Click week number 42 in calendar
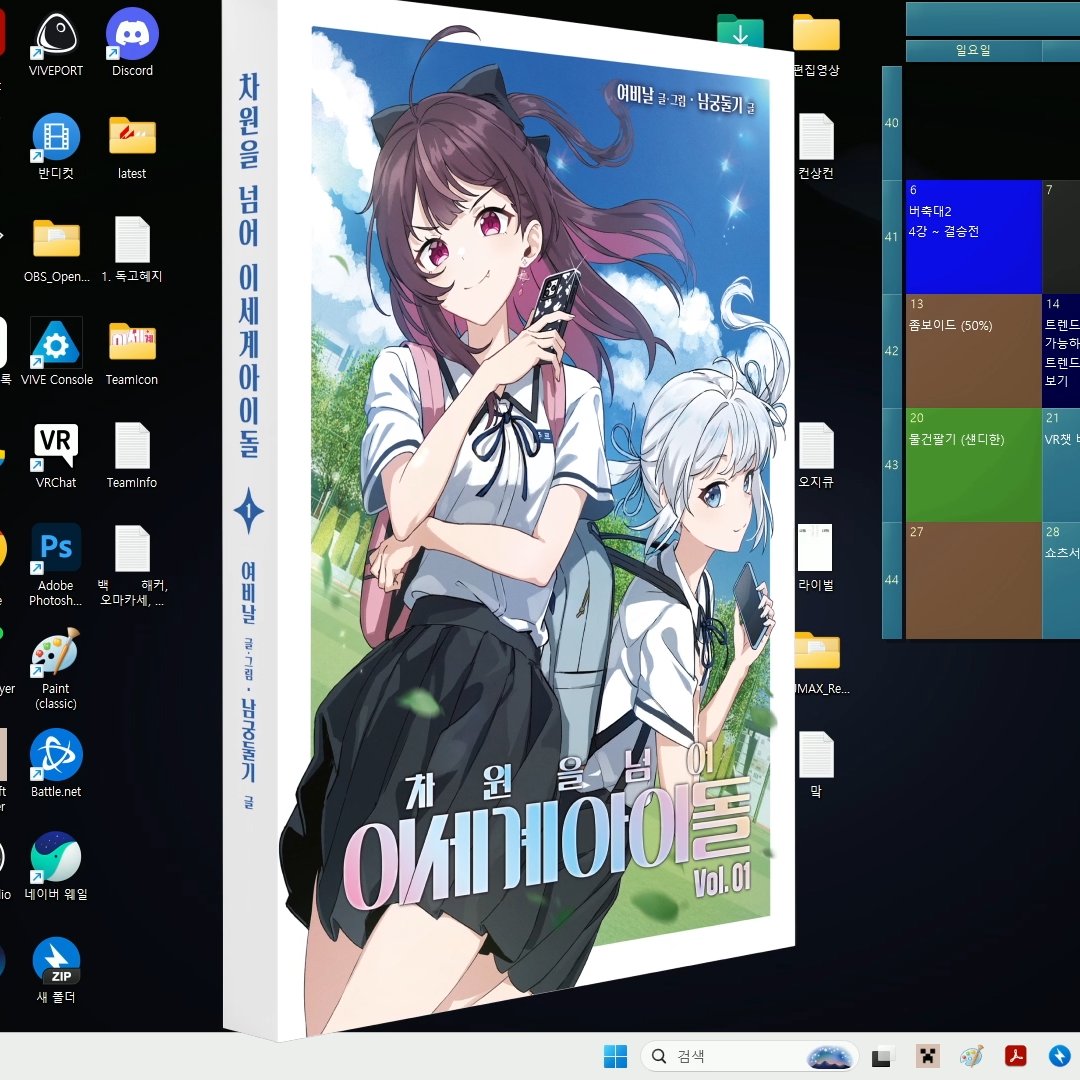 point(892,351)
